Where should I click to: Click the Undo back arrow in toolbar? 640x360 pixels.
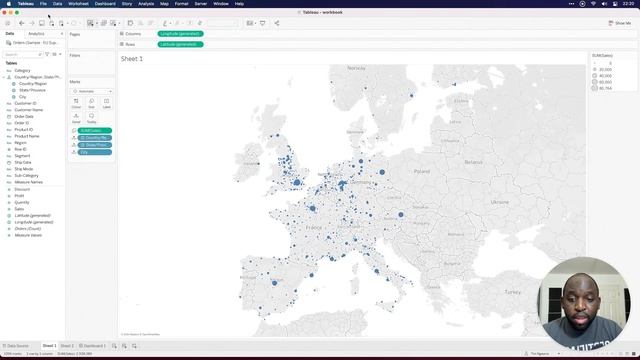(22, 23)
